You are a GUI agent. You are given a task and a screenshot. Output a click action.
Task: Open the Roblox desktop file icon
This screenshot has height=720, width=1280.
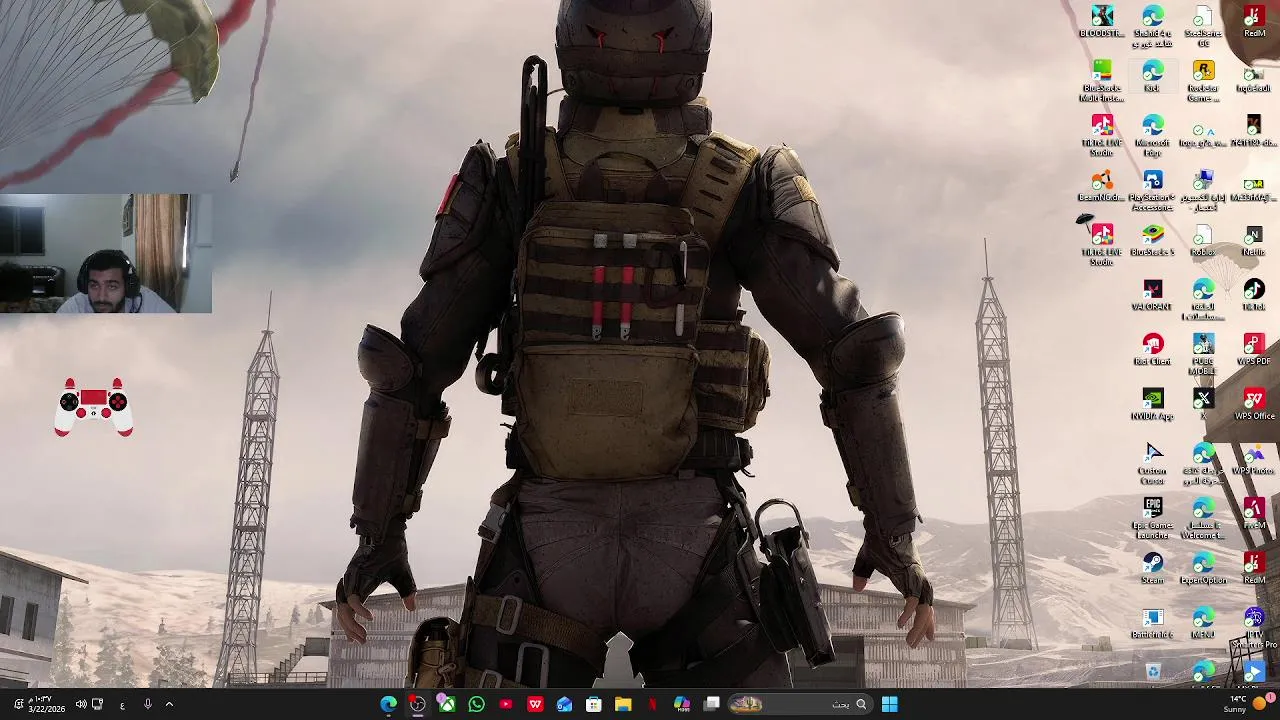click(1203, 240)
